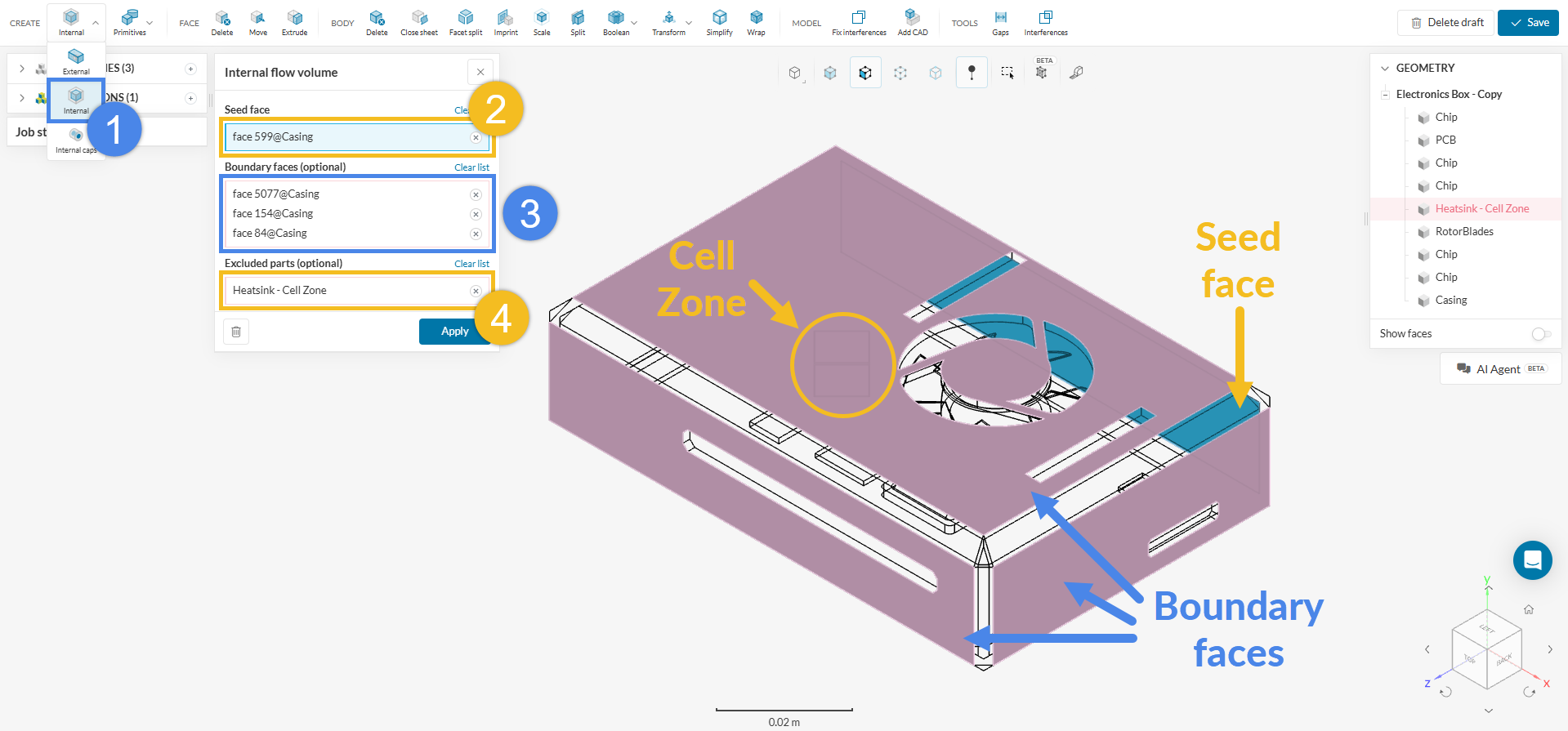Choose the Fix interferences tool
The width and height of the screenshot is (1568, 731).
859,23
